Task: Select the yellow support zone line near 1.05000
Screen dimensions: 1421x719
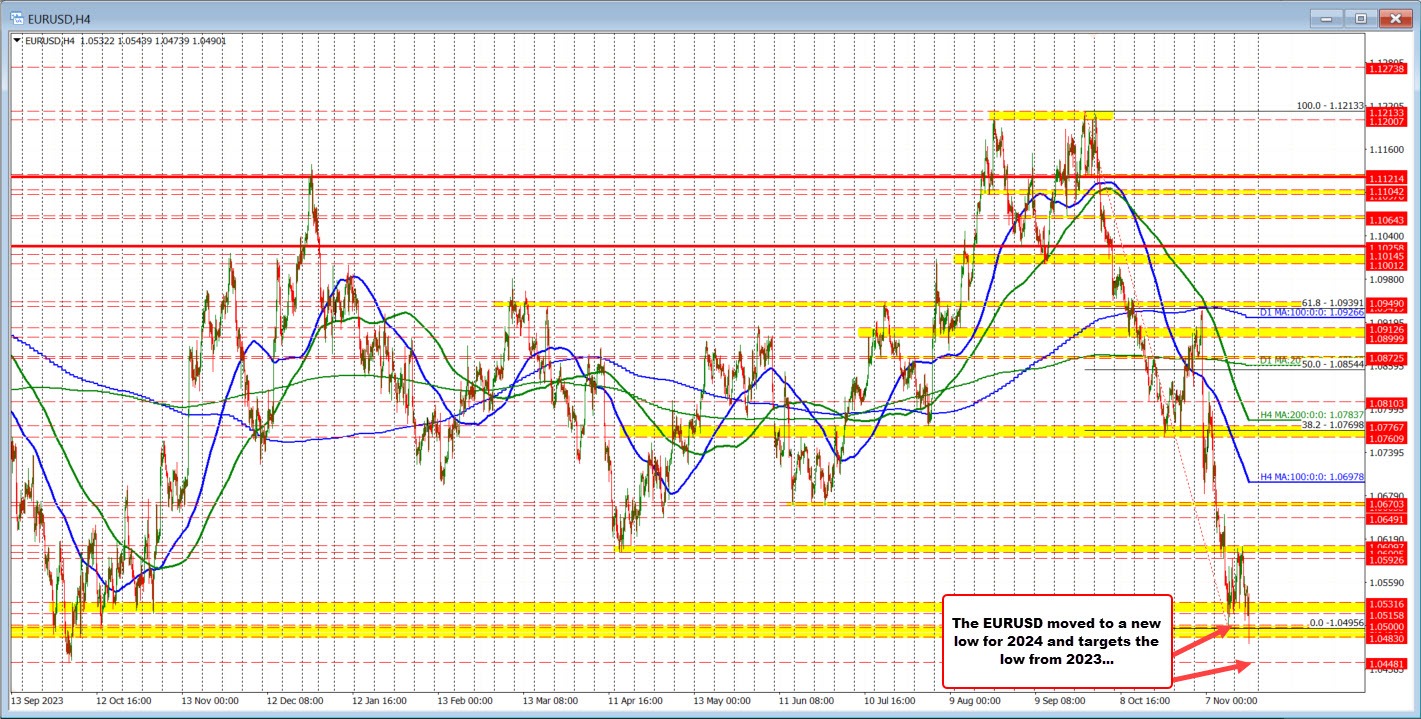Action: (x=600, y=631)
